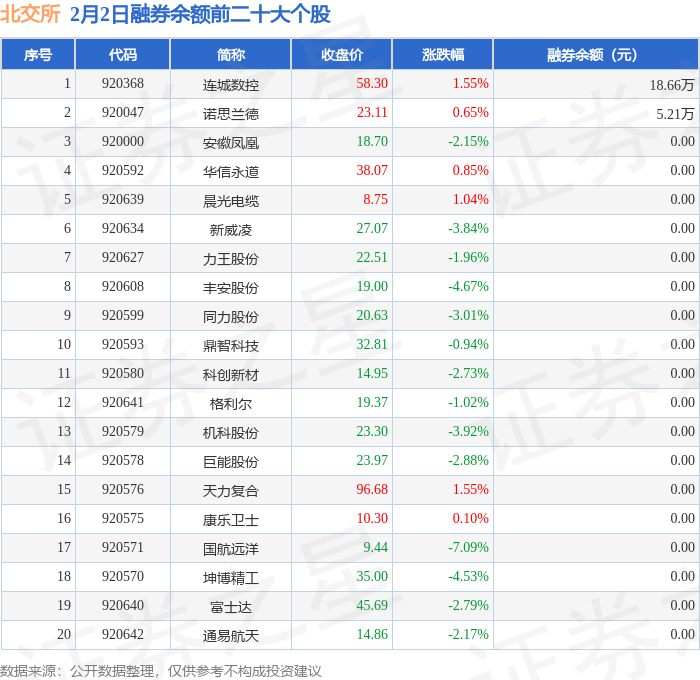Screen dimensions: 700x680
Task: Click change value 0.10%
Action: [x=471, y=519]
